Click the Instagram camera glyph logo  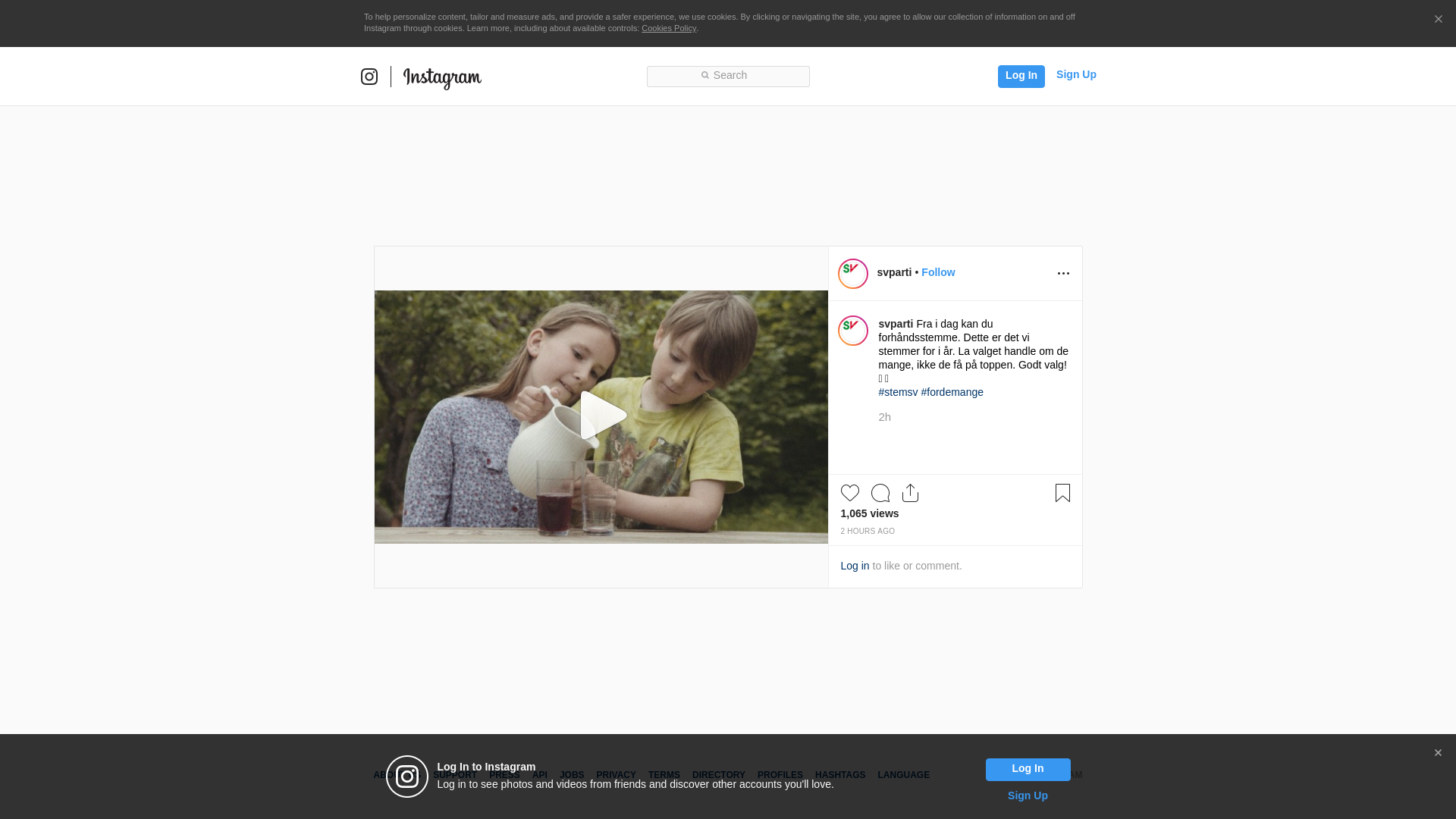(x=369, y=77)
